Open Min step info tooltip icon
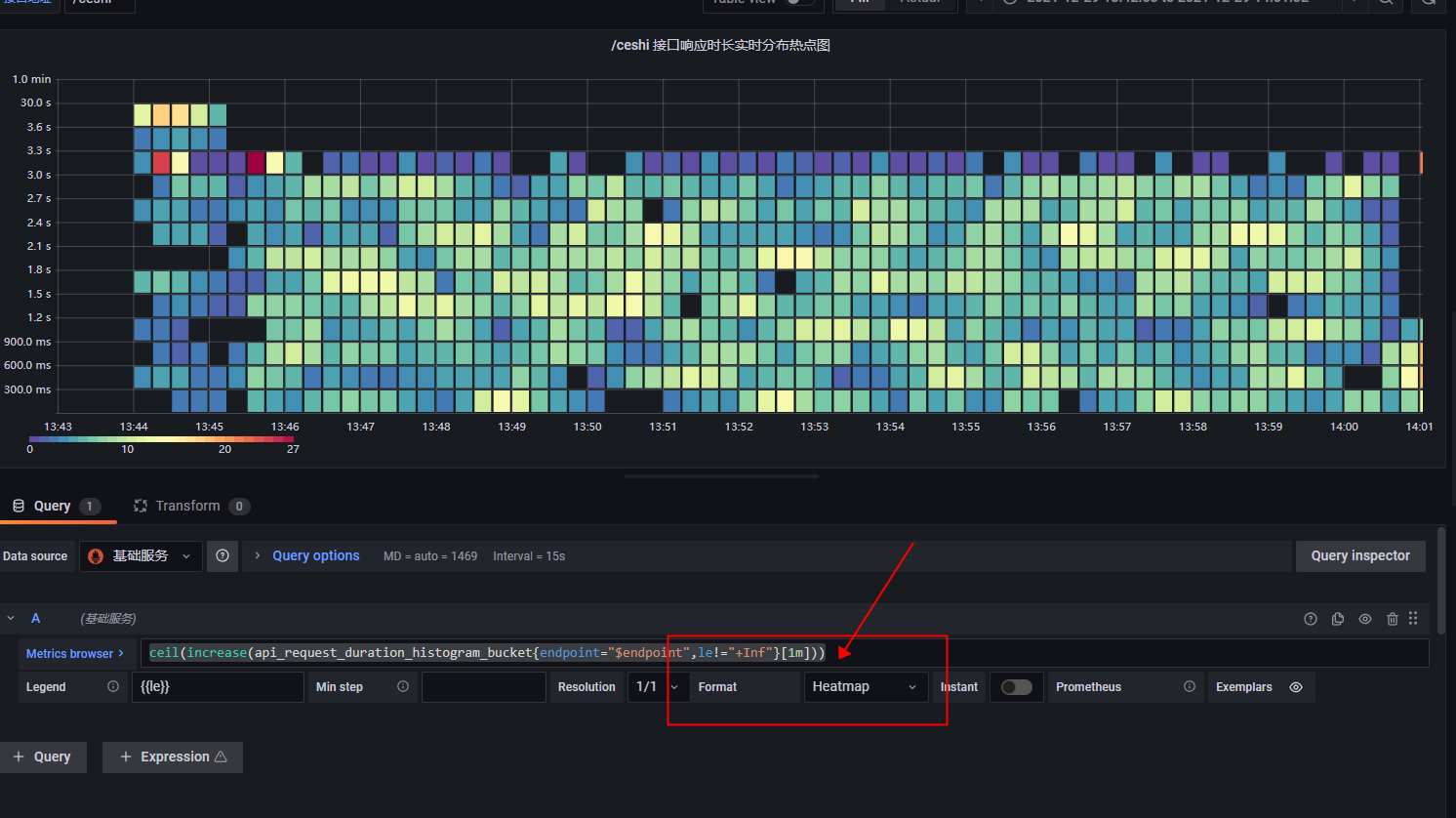The height and width of the screenshot is (818, 1456). point(401,686)
